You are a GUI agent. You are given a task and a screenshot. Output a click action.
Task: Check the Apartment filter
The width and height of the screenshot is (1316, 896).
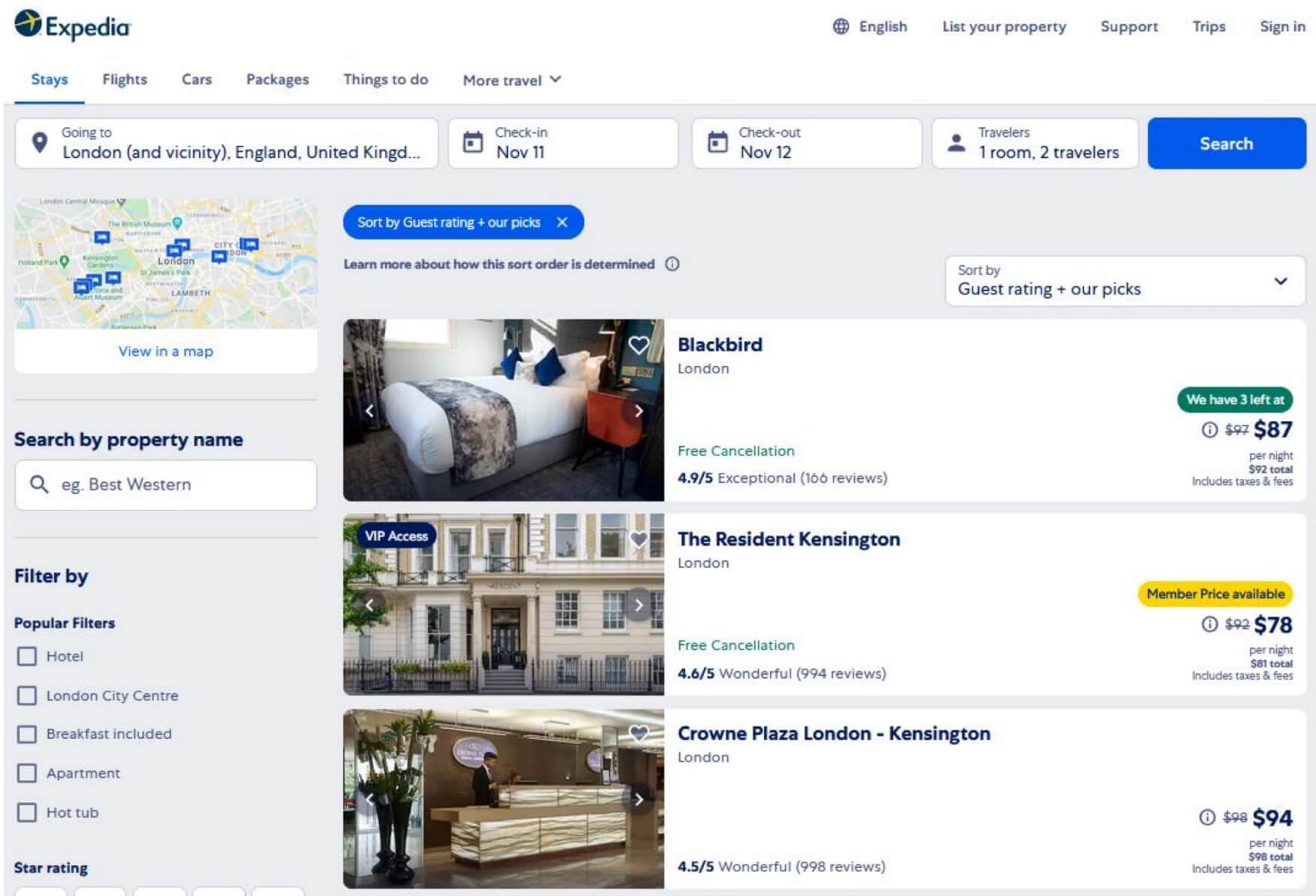[x=27, y=773]
